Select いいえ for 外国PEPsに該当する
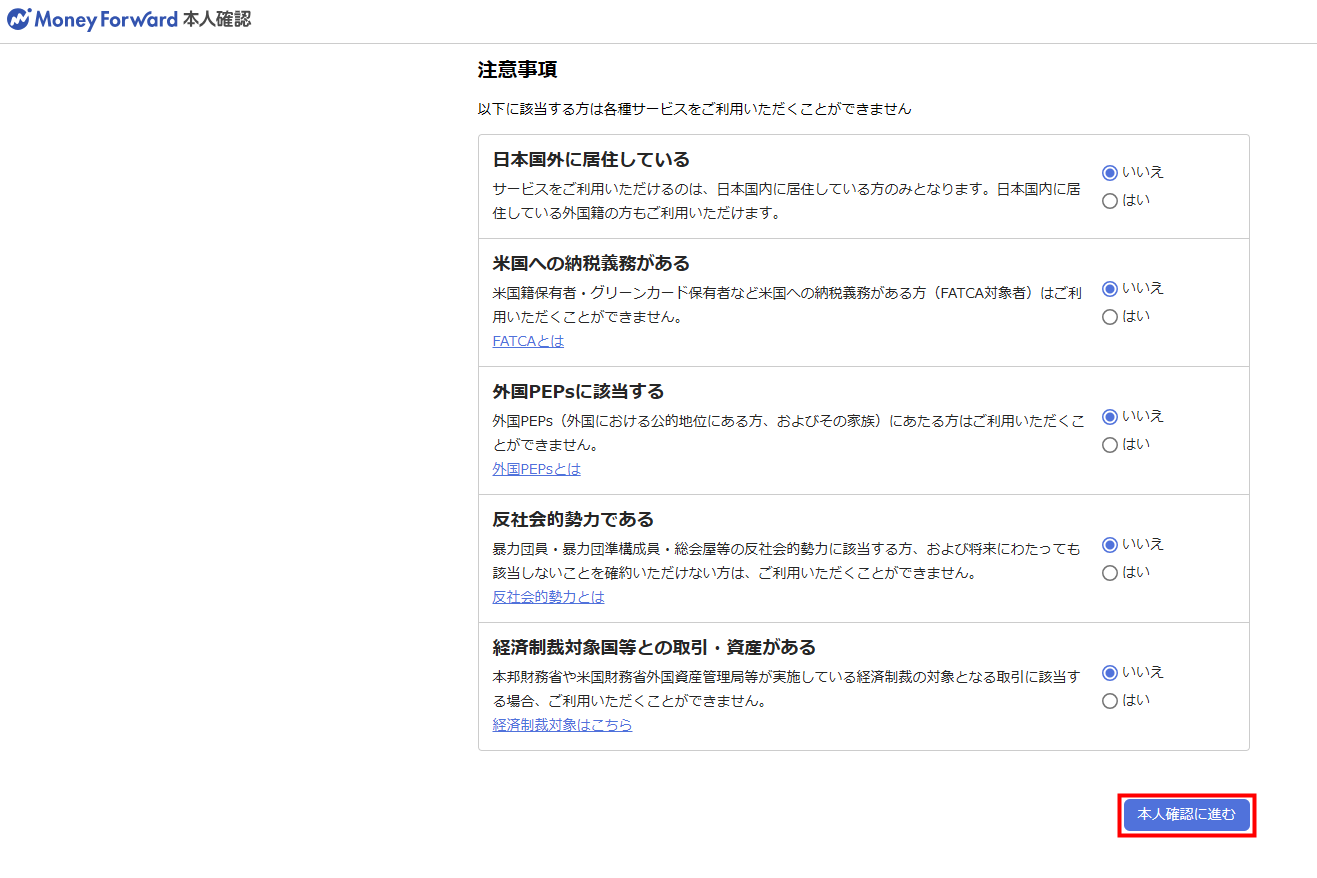Viewport: 1317px width, 878px height. click(1109, 417)
